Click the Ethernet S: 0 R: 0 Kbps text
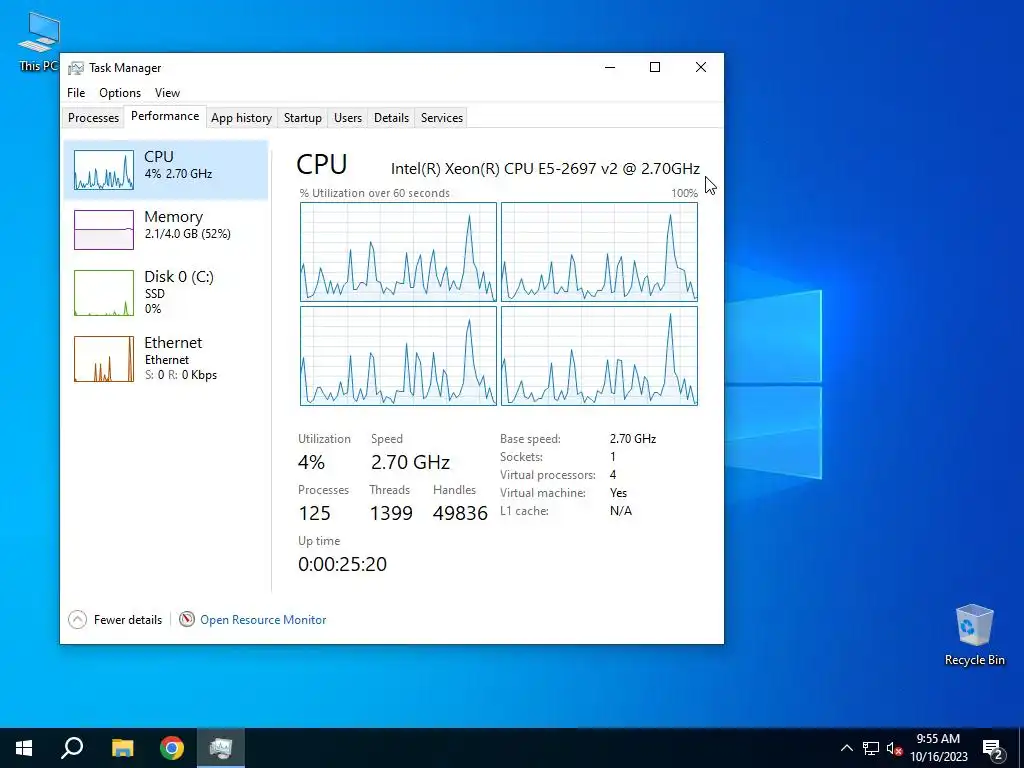 [181, 375]
